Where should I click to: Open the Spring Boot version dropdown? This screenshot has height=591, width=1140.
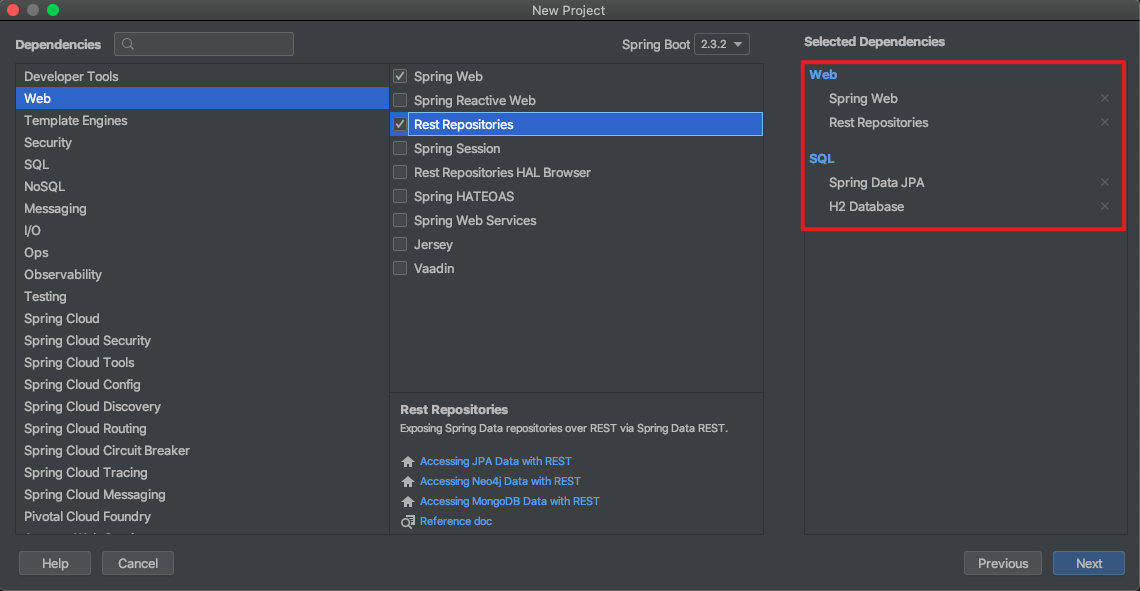point(722,45)
